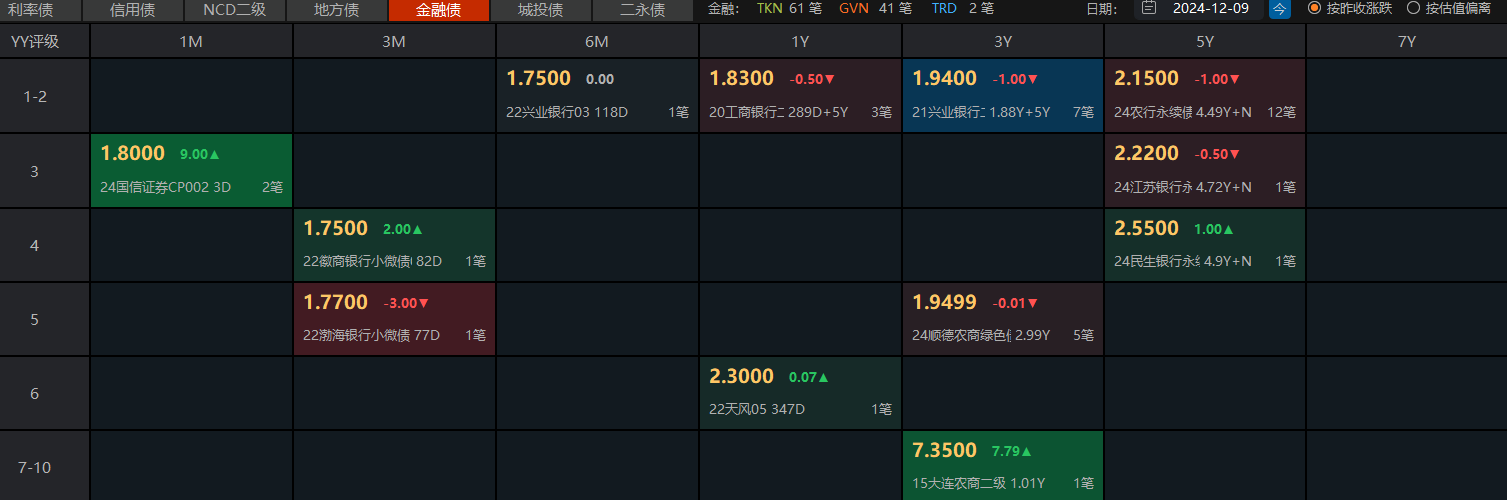Open 24国信证券CP002 green cell
This screenshot has width=1507, height=500.
click(192, 170)
